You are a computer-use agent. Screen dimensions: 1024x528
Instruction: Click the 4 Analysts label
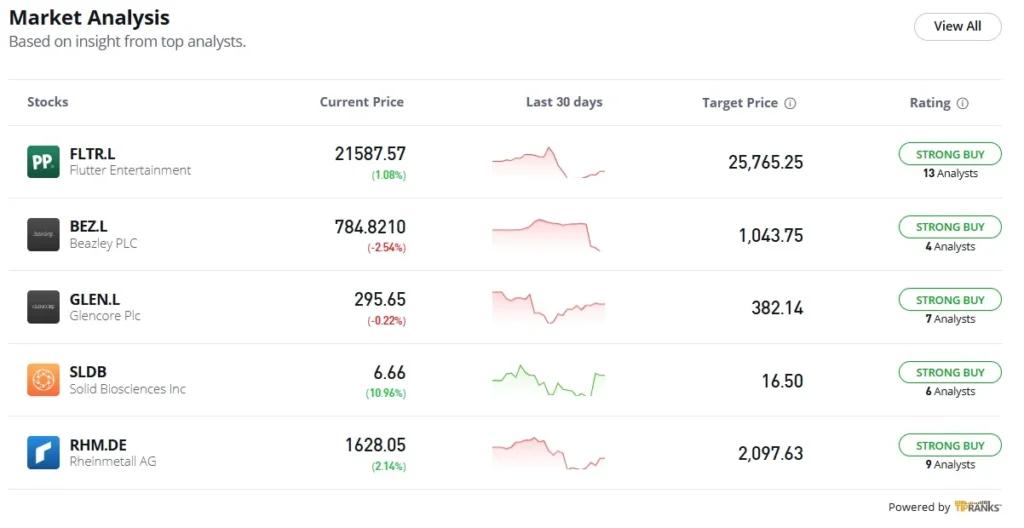tap(950, 247)
